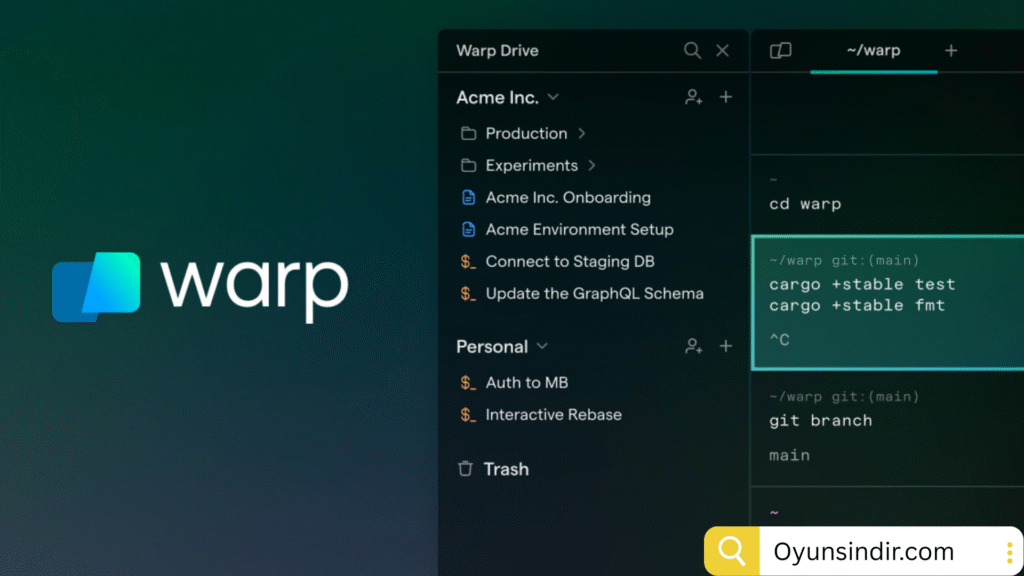Open Acme Inc. Onboarding notebook
The height and width of the screenshot is (576, 1024).
[x=567, y=197]
